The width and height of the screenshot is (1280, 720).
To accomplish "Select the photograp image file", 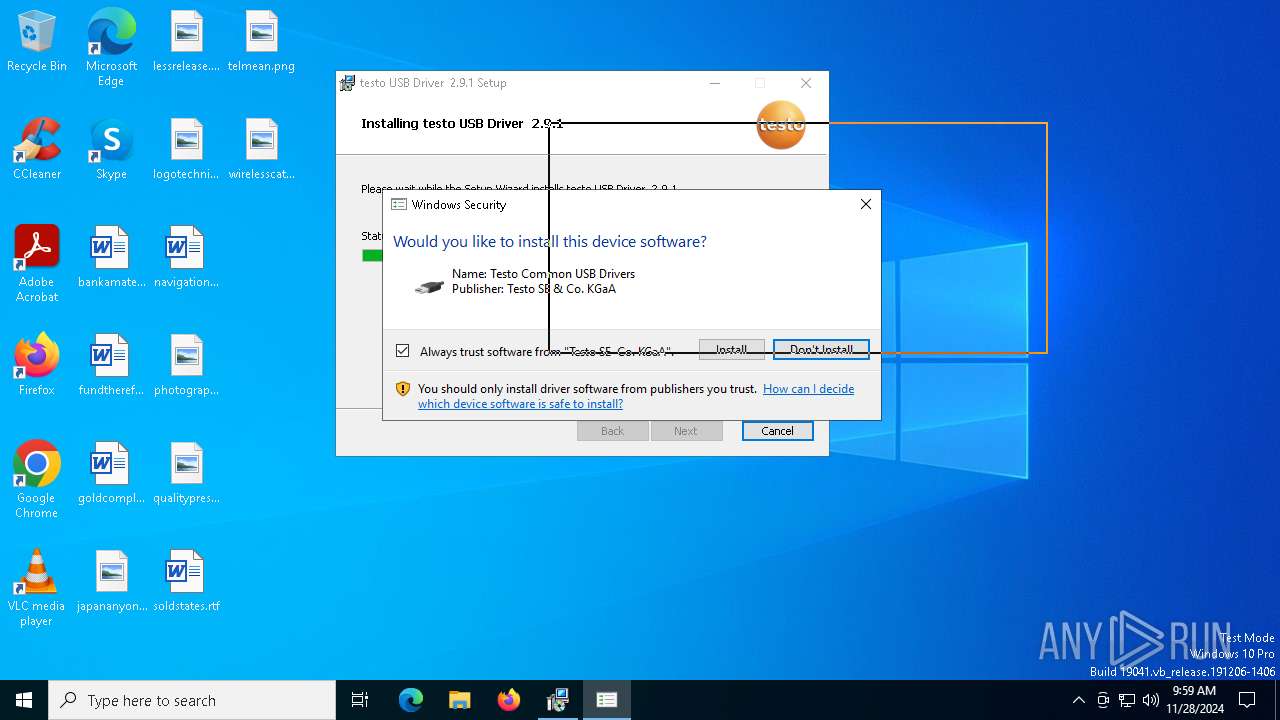I will pos(186,365).
